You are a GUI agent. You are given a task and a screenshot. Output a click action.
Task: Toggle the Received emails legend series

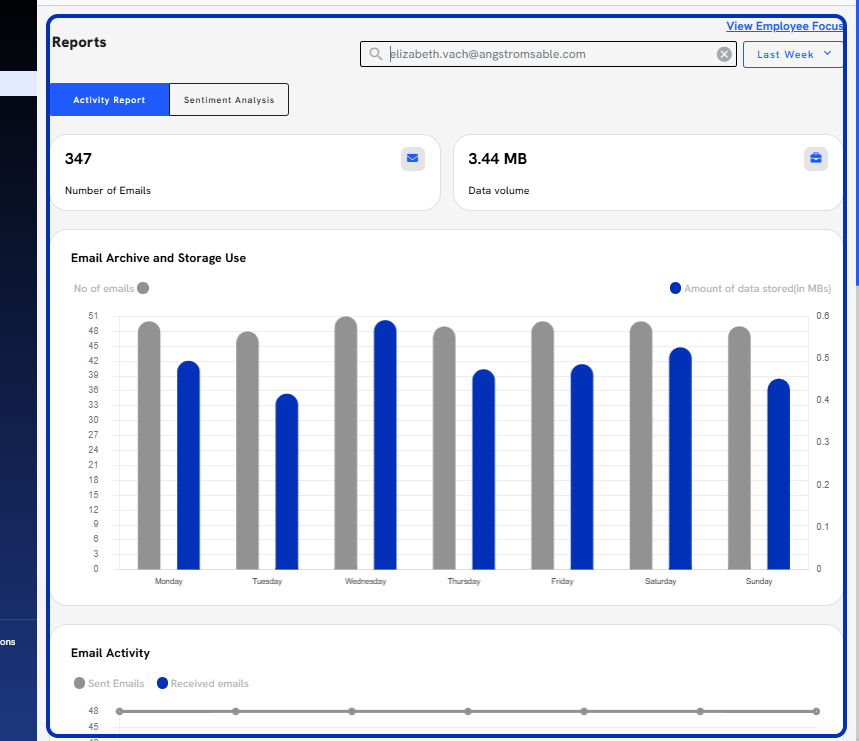[x=203, y=683]
